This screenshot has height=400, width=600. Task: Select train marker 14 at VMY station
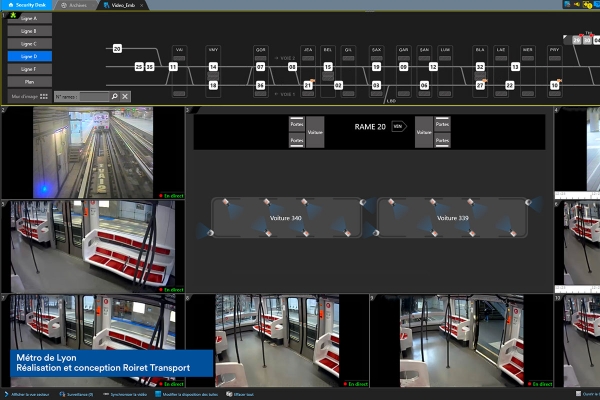(x=213, y=67)
